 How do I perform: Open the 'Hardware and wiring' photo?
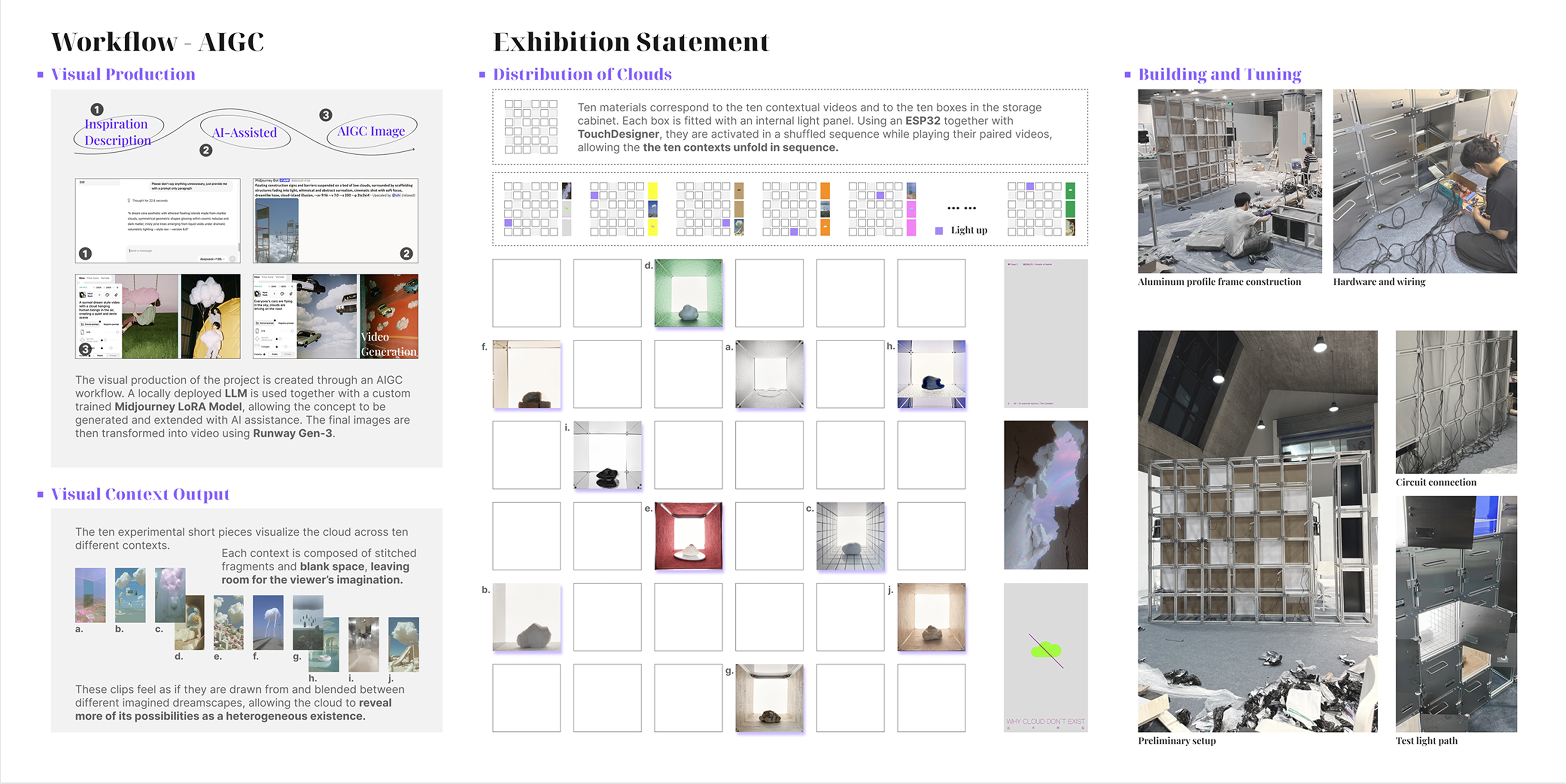click(1425, 181)
